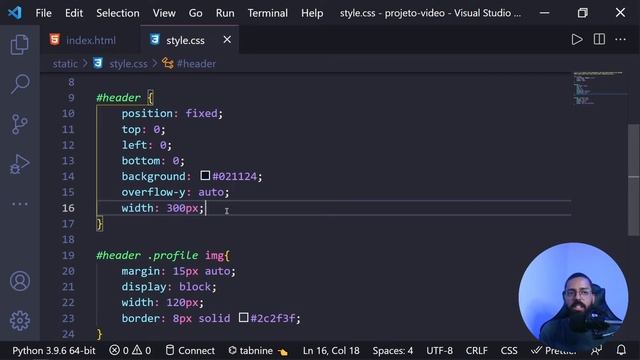
Task: Open the Manage settings gear
Action: point(20,321)
